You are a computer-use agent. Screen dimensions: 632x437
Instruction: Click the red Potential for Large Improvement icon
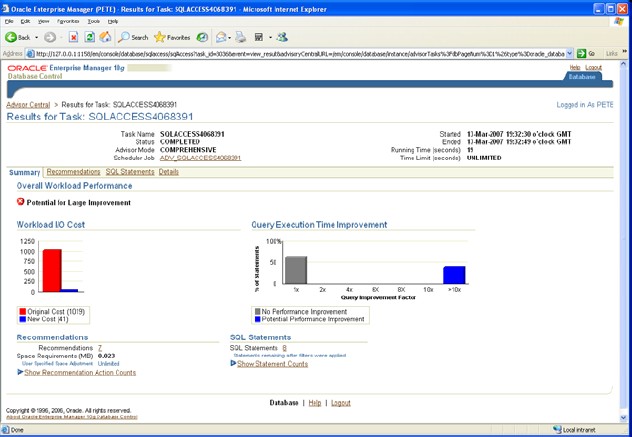tap(20, 202)
